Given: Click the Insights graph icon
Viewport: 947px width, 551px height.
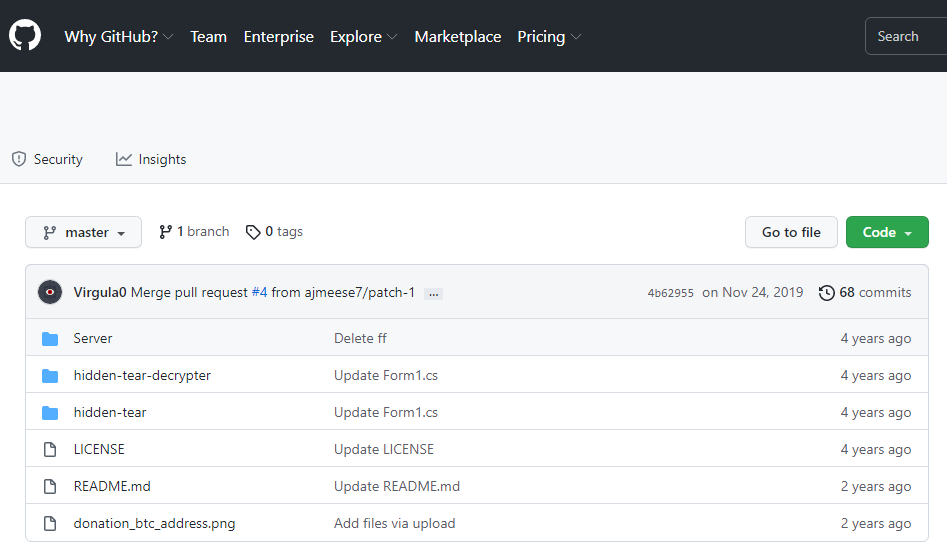Looking at the screenshot, I should (124, 159).
